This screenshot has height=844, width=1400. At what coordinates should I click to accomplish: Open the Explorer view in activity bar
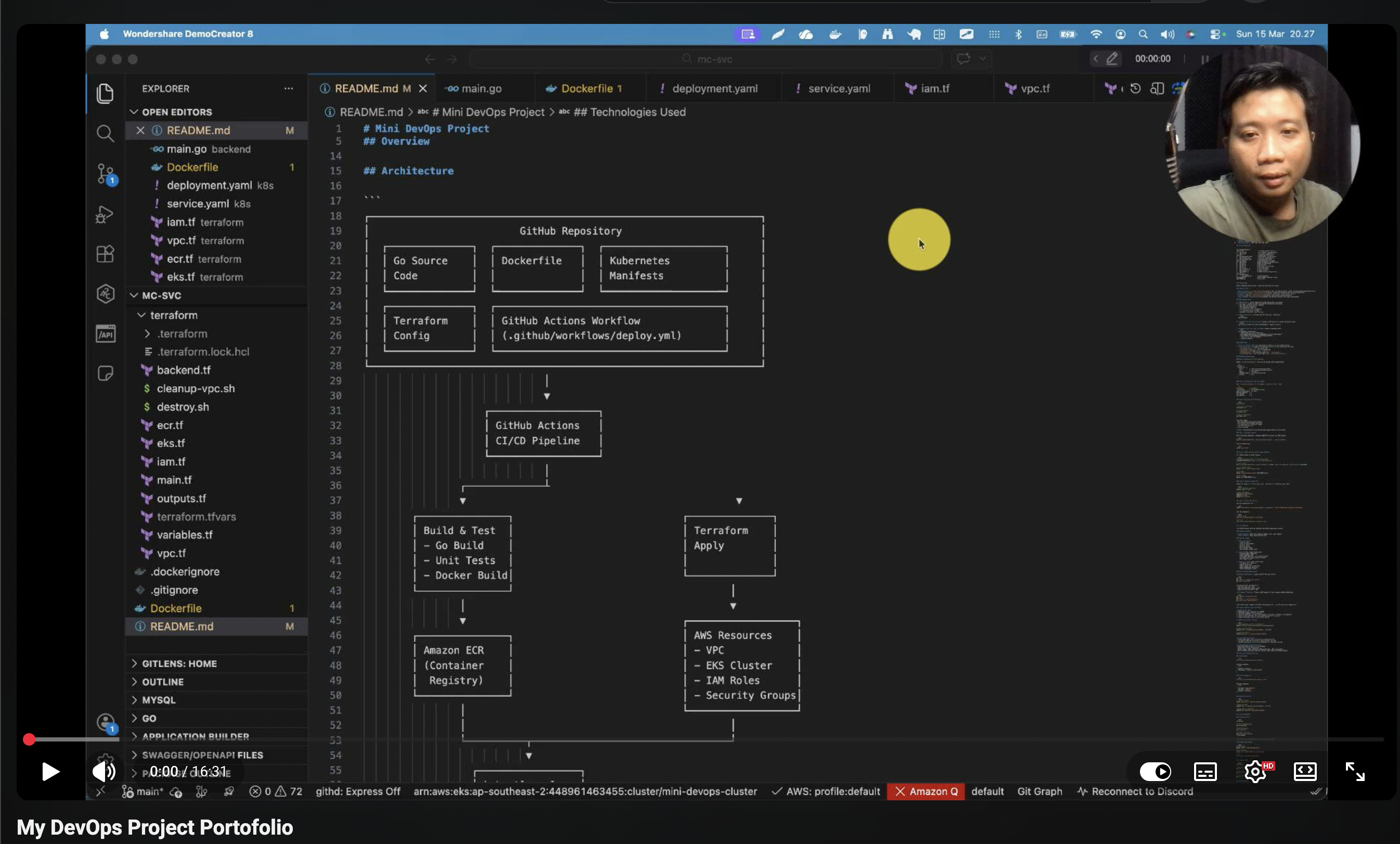105,93
